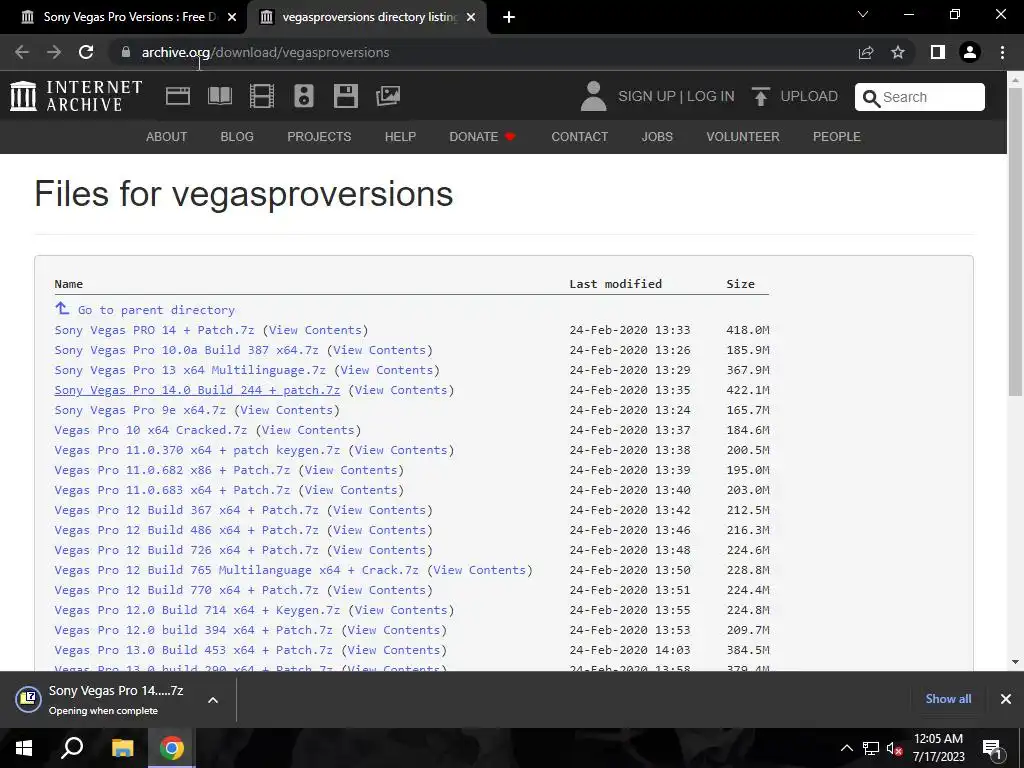Click the magnifier icon in search box
1024x768 pixels.
point(871,98)
